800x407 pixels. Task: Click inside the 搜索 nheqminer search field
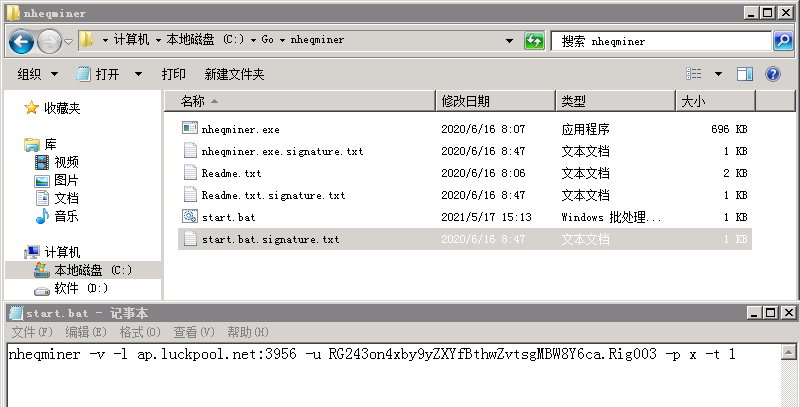tap(660, 41)
